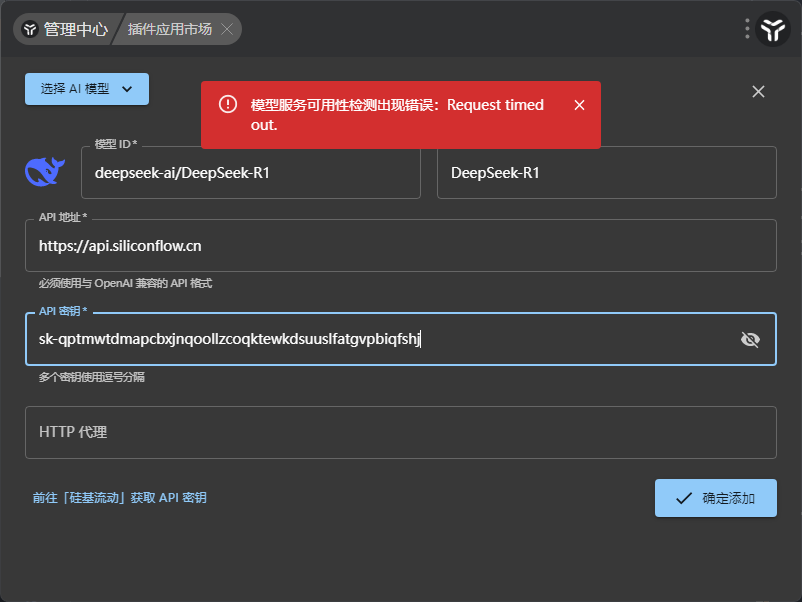Image resolution: width=802 pixels, height=602 pixels.
Task: Switch to the 插件应用市场 tab
Action: [170, 29]
